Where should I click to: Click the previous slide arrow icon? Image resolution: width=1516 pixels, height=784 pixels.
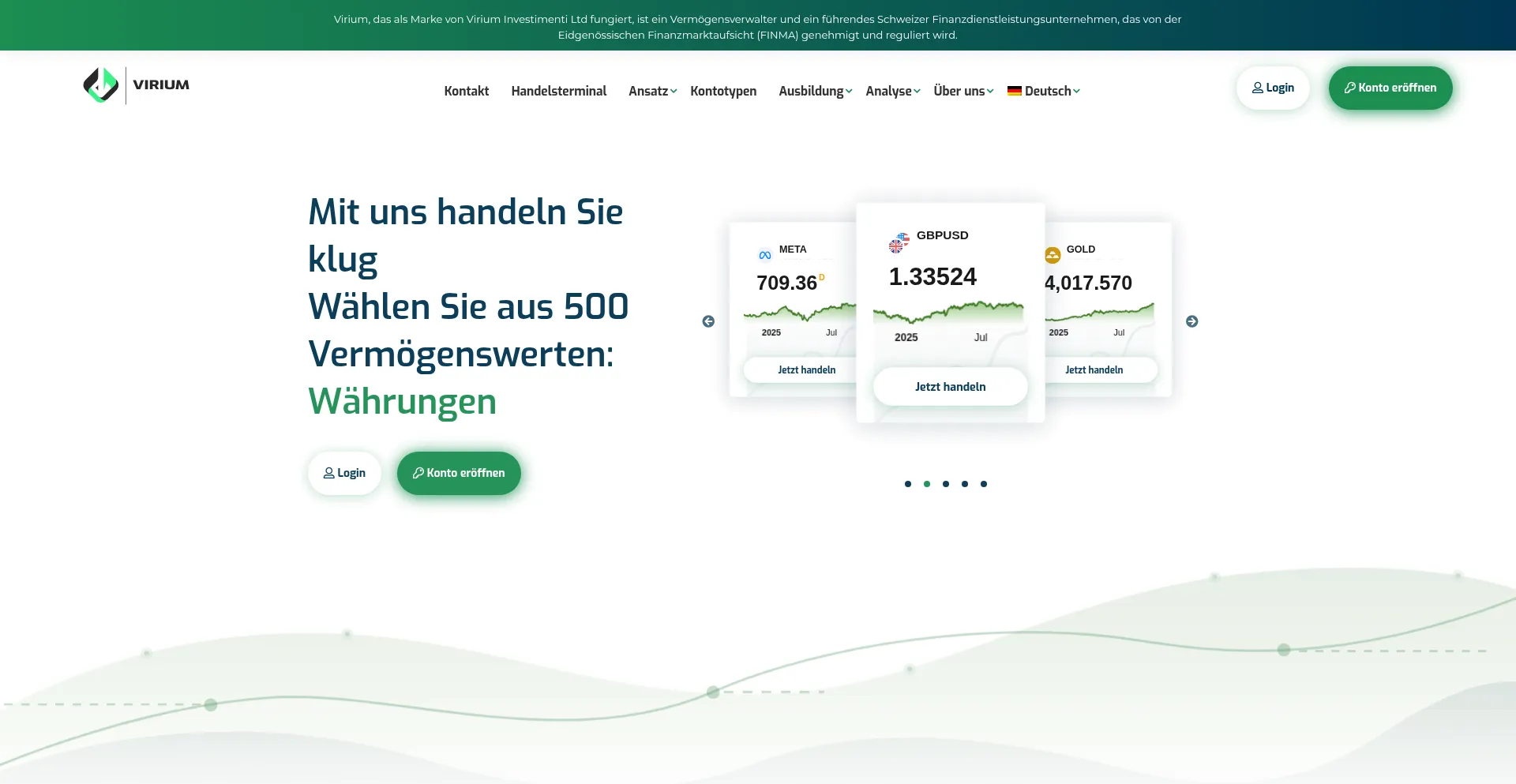[x=708, y=321]
